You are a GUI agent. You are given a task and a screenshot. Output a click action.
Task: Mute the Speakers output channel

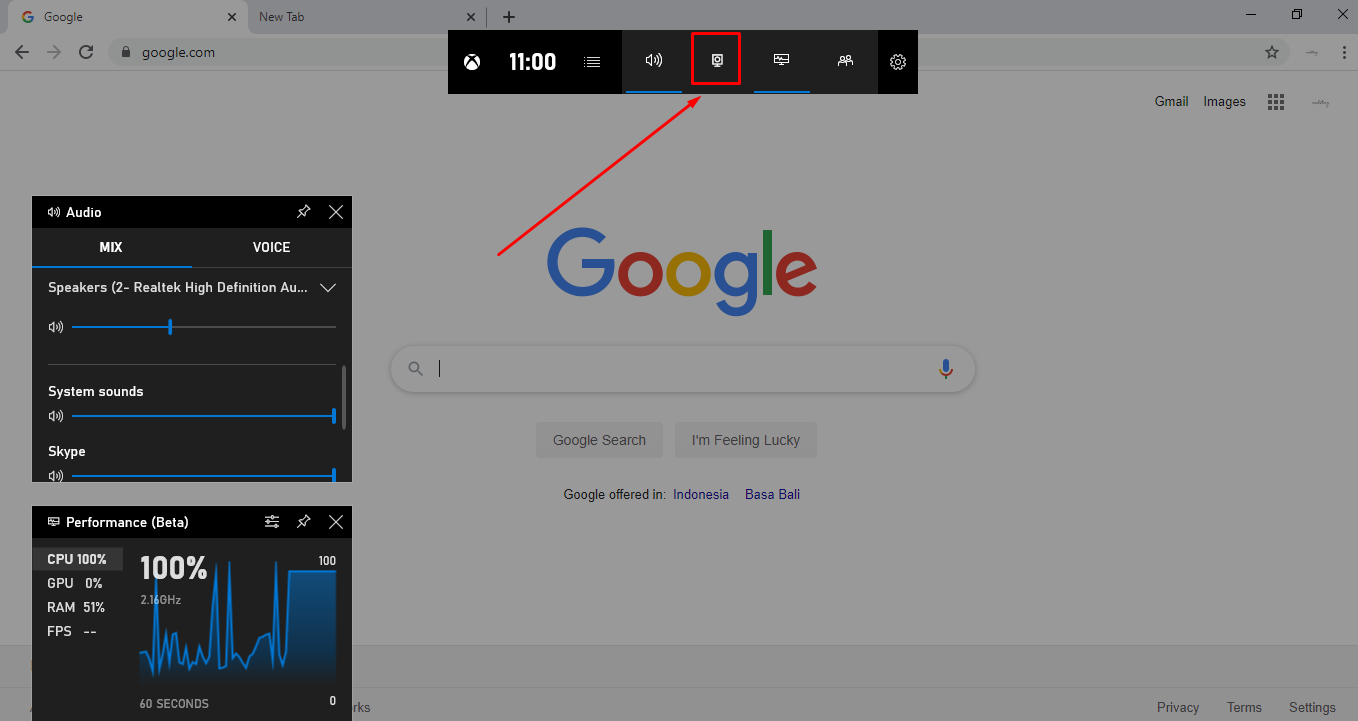[x=55, y=326]
